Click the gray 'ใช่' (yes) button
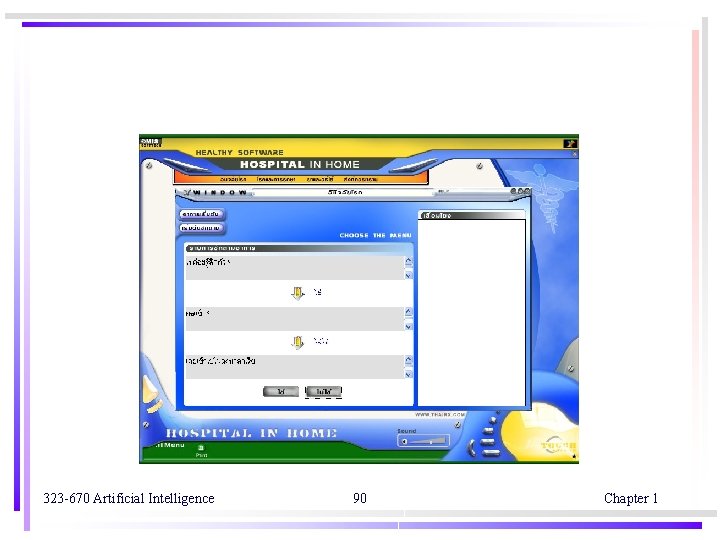The height and width of the screenshot is (540, 720). tap(281, 391)
